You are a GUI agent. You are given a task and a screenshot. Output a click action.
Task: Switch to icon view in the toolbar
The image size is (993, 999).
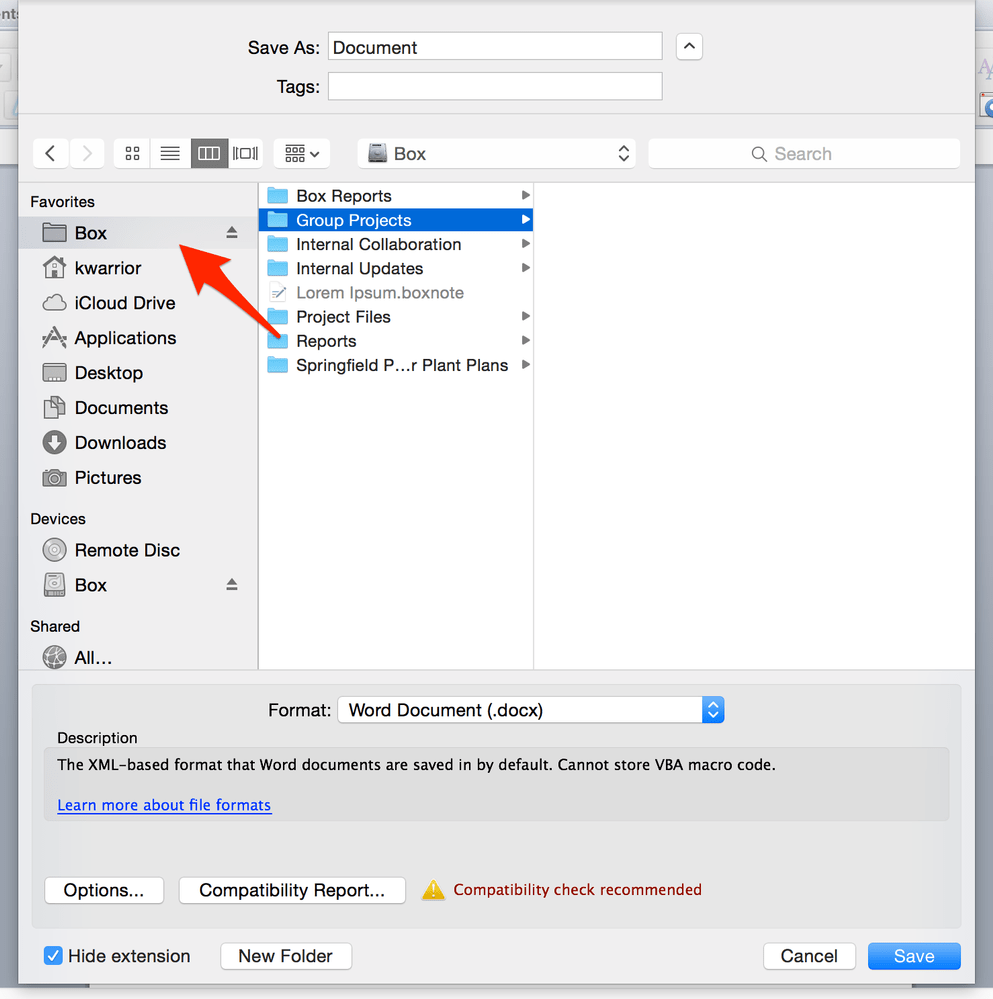131,153
